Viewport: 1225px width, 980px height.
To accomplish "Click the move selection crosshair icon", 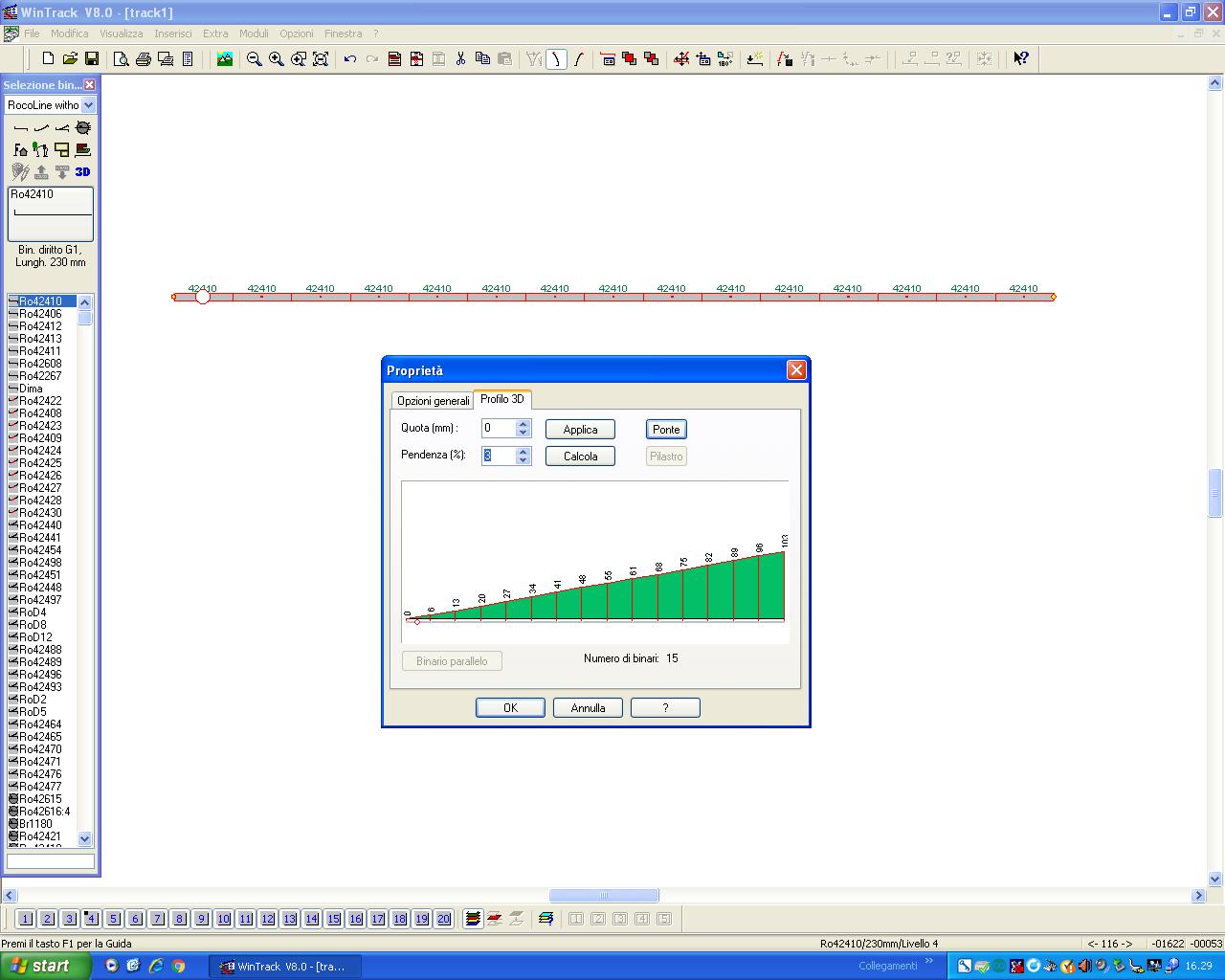I will (681, 58).
